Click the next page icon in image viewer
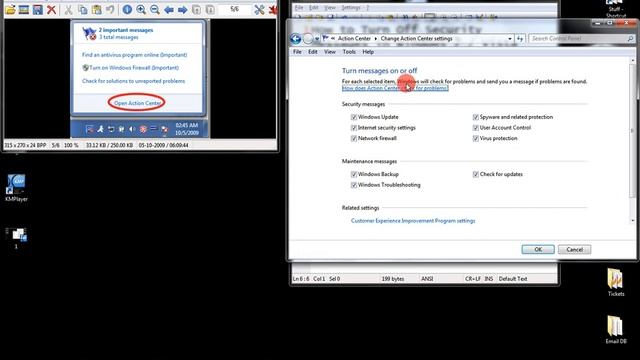 tap(210, 9)
